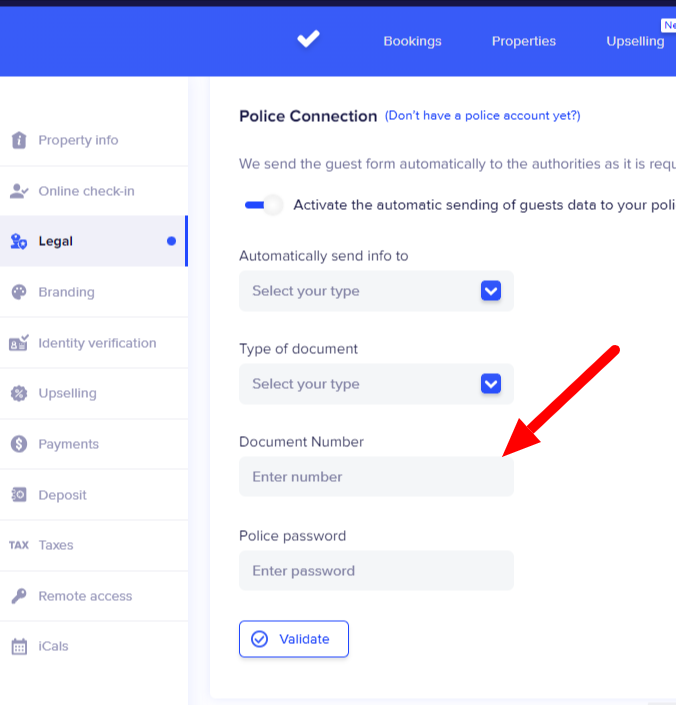Open Taxes settings in the sidebar
Screen dimensions: 676x705
[56, 545]
